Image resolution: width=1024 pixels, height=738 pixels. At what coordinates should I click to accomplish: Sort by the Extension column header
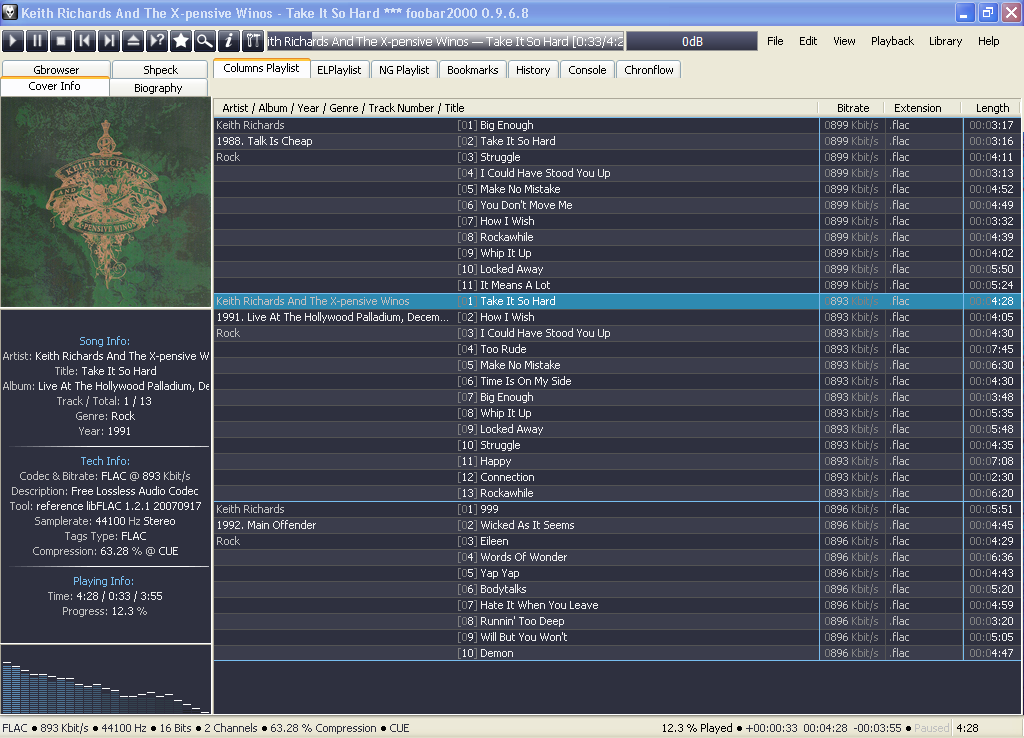pyautogui.click(x=923, y=108)
